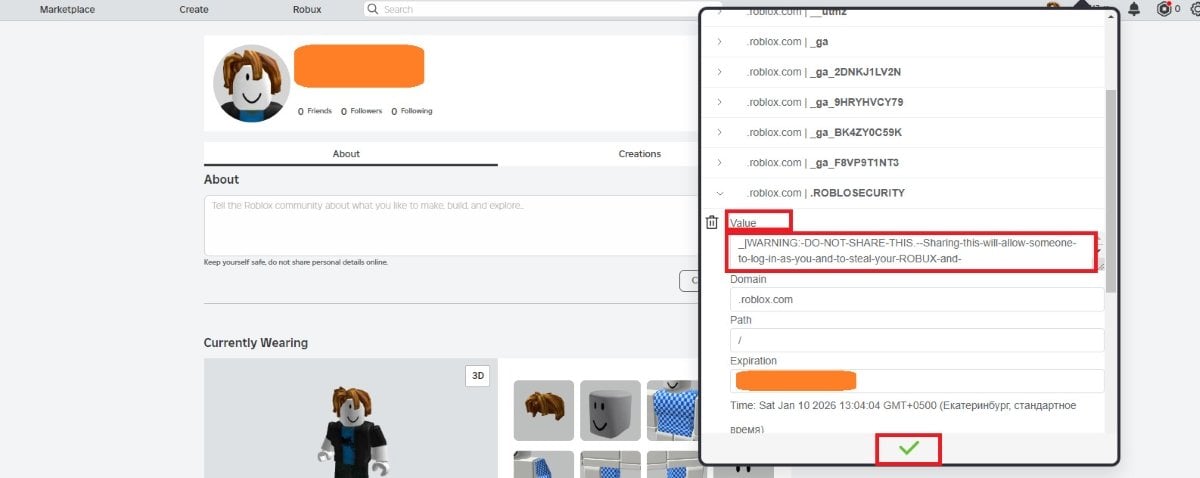Open the notifications bell
The width and height of the screenshot is (1200, 478).
click(1134, 9)
